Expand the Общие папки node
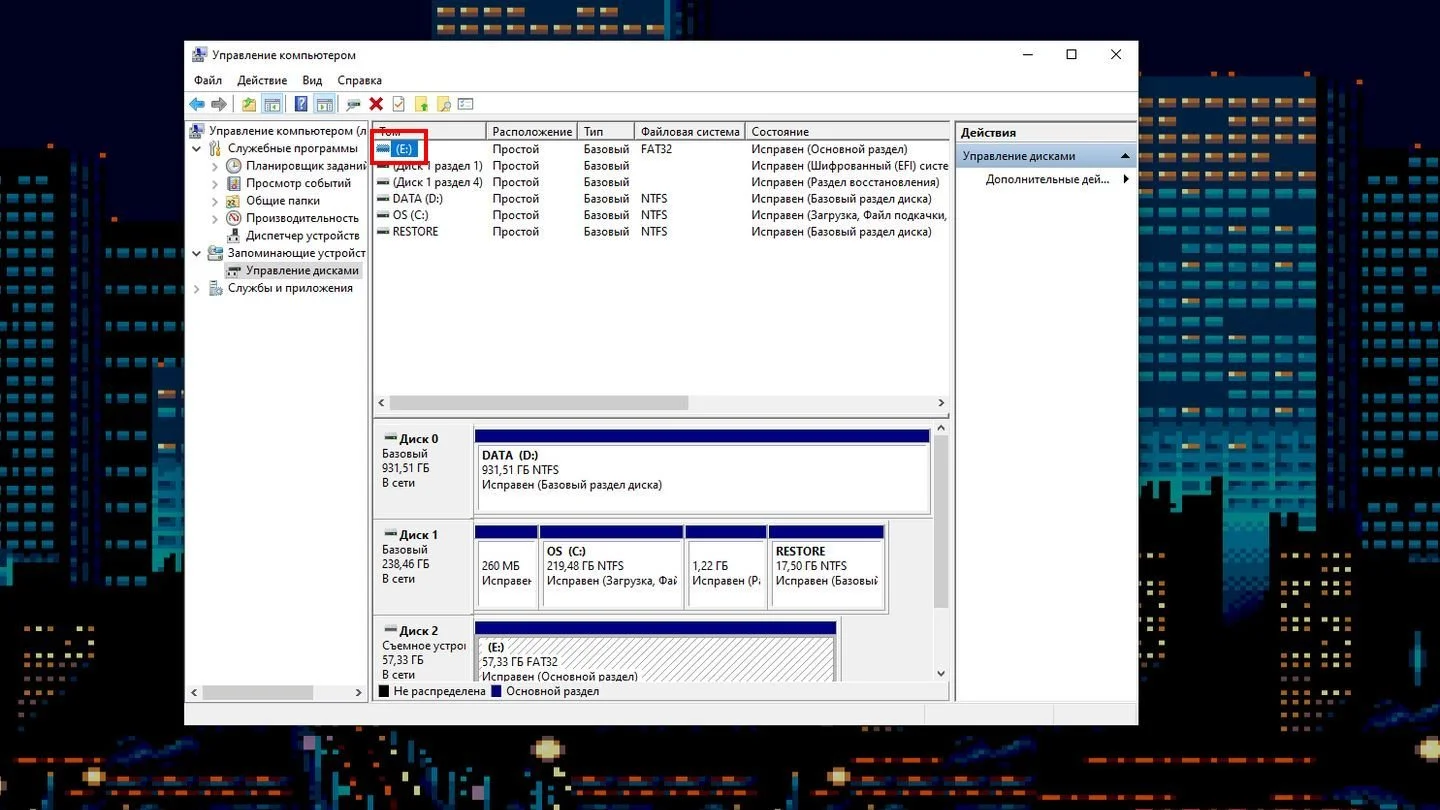This screenshot has height=810, width=1440. tap(215, 201)
